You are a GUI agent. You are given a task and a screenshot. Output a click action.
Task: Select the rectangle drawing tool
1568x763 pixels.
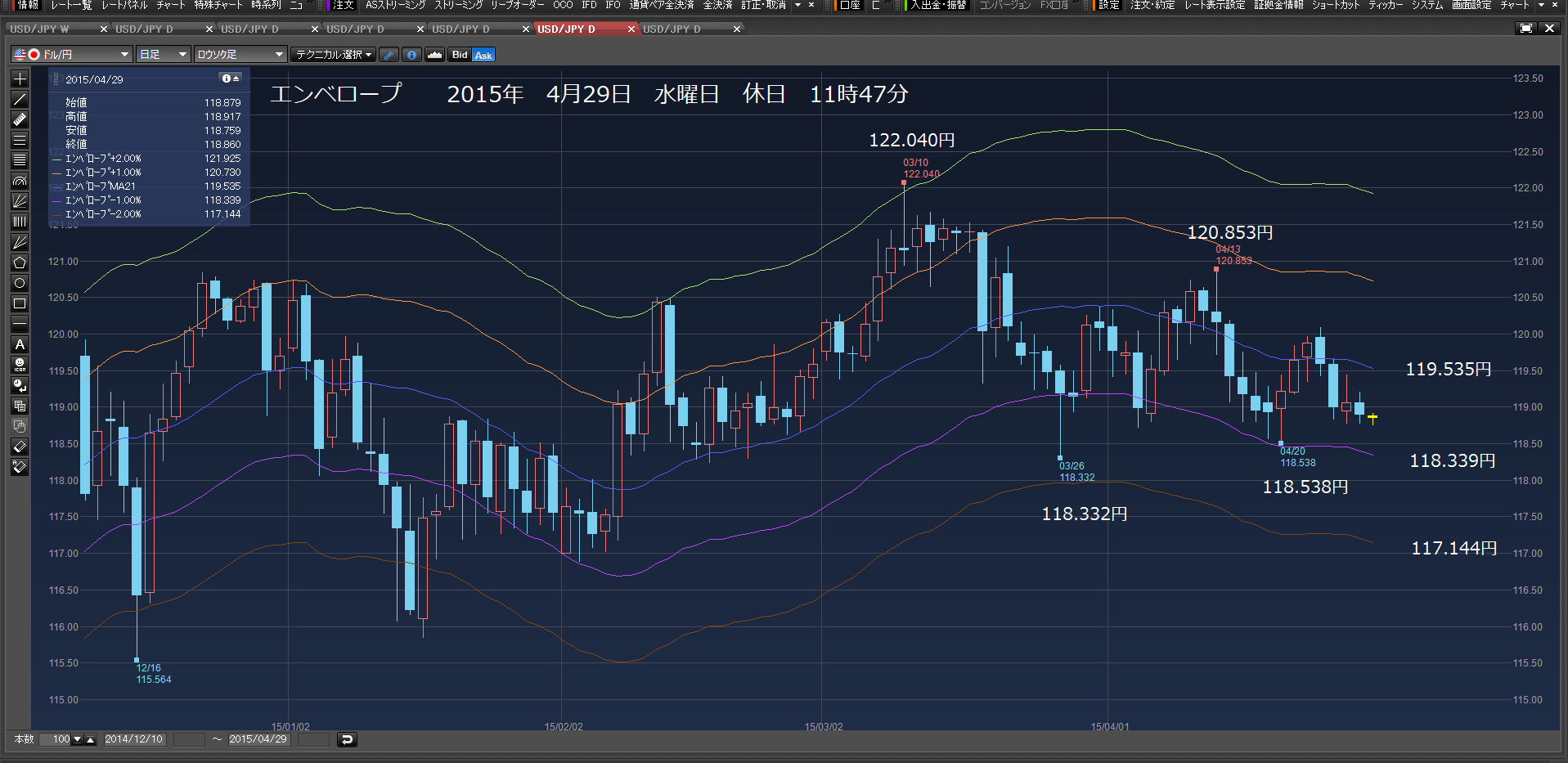(x=20, y=303)
